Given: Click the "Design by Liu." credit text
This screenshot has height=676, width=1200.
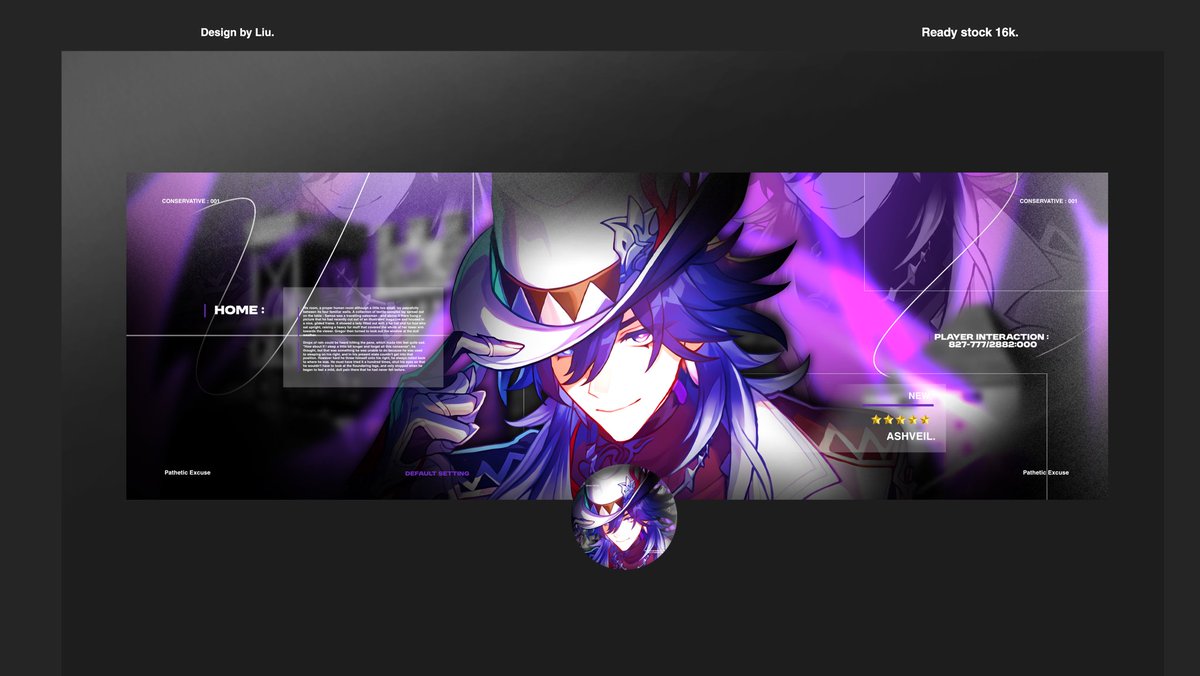Looking at the screenshot, I should 237,33.
